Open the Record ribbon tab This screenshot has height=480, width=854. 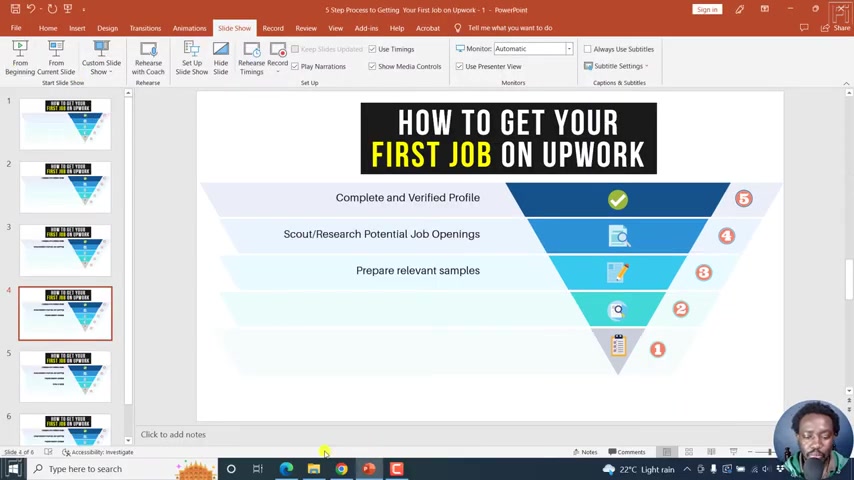point(273,28)
